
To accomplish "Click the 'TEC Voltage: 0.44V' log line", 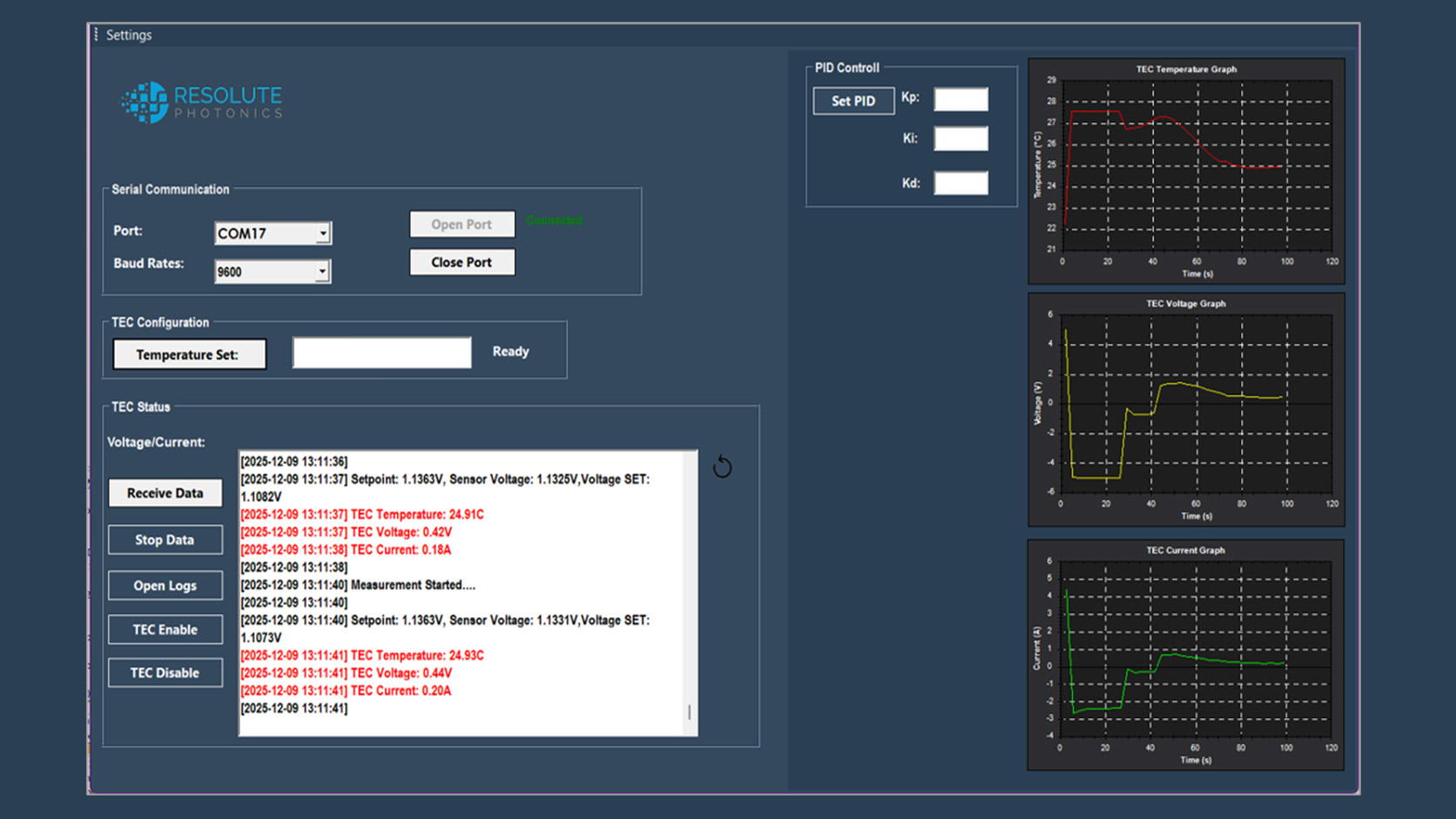I will [x=347, y=673].
